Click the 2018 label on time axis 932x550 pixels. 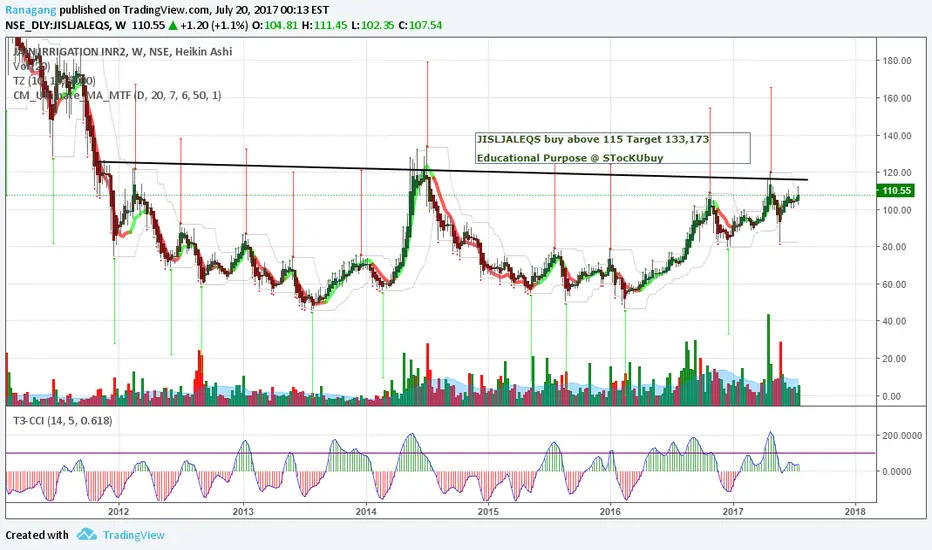point(855,511)
